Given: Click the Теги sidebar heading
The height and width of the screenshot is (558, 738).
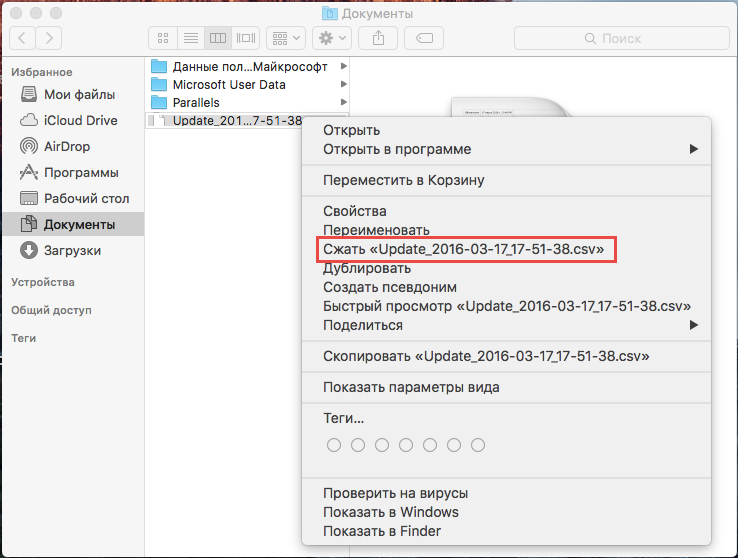Looking at the screenshot, I should (x=24, y=338).
